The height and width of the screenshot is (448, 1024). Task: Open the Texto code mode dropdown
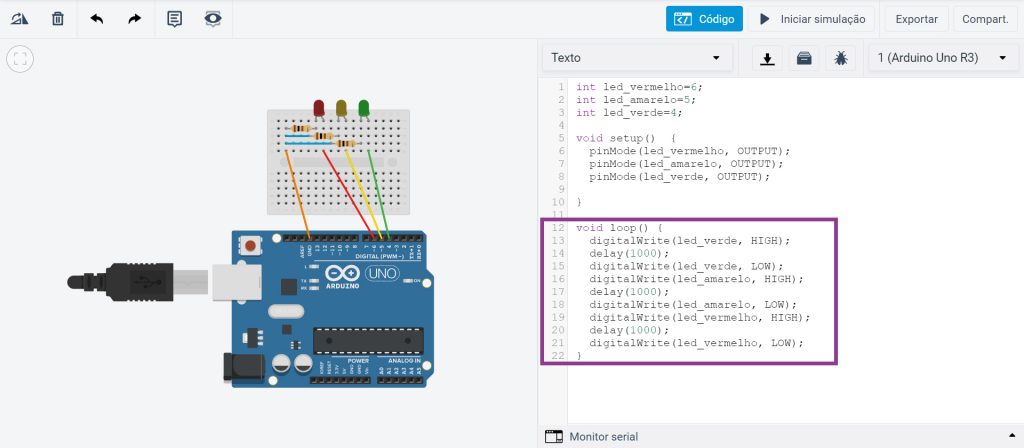coord(637,57)
